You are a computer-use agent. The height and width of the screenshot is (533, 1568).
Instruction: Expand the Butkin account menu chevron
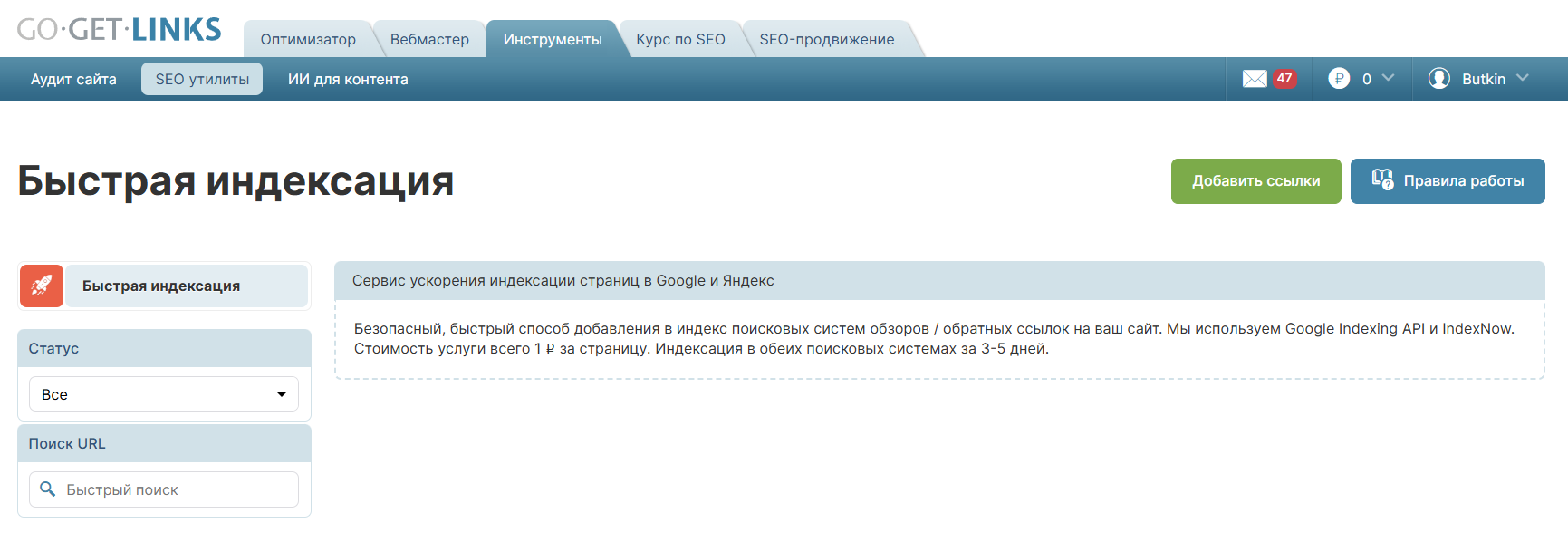[x=1523, y=78]
